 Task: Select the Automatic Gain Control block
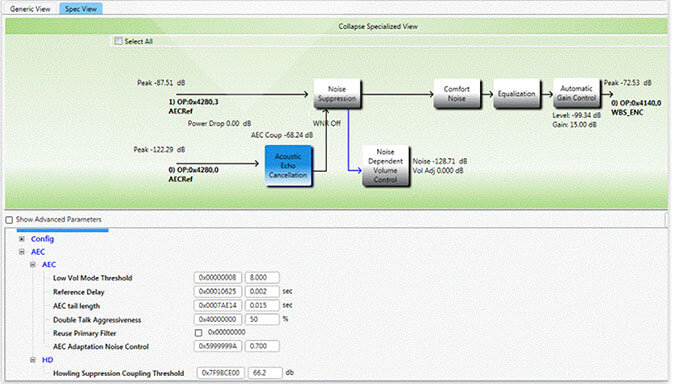coord(576,93)
